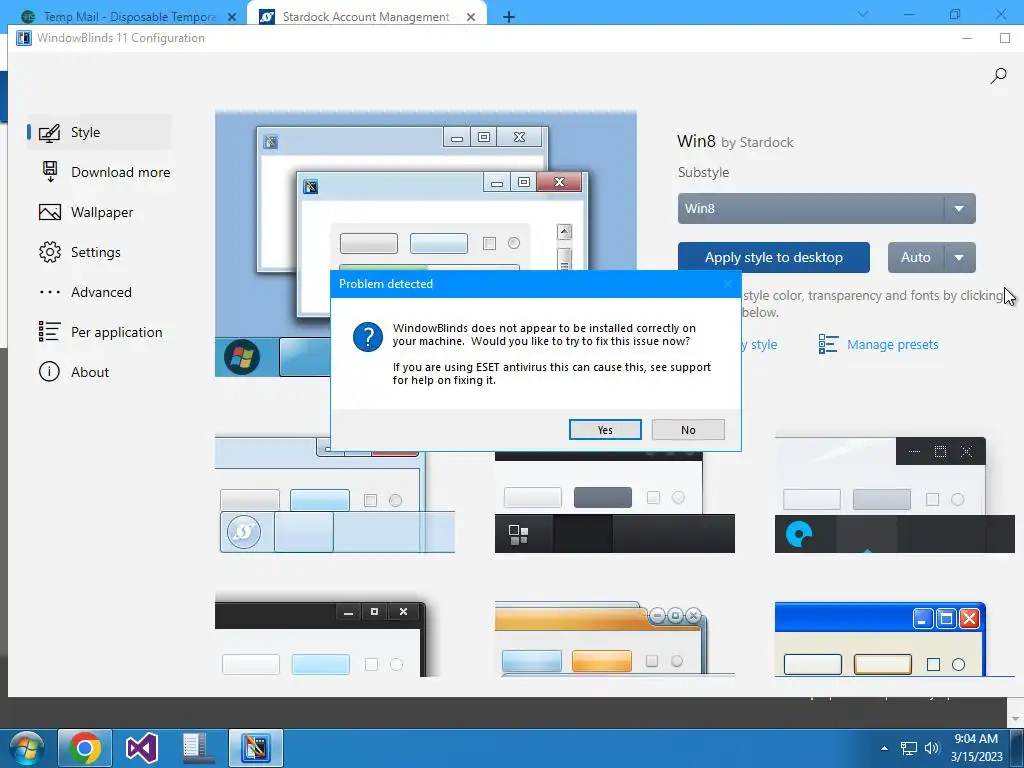Click Yes in the Problem detected dialog
This screenshot has height=768, width=1024.
(605, 430)
